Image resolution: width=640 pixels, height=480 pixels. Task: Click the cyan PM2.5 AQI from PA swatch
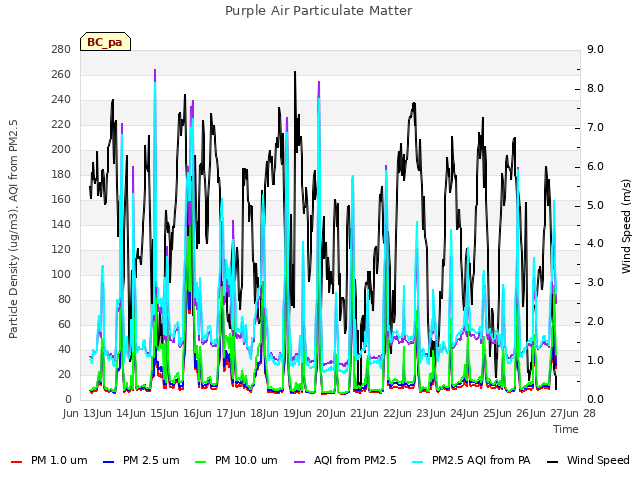coord(418,461)
